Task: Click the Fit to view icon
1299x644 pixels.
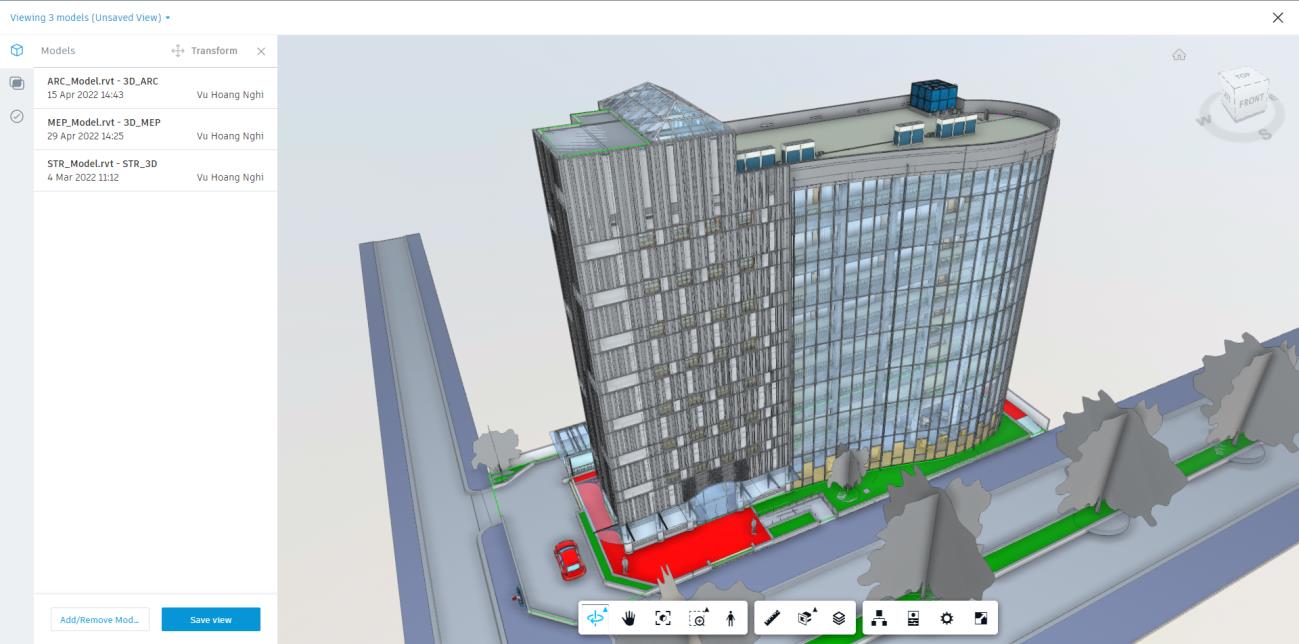Action: coord(663,618)
